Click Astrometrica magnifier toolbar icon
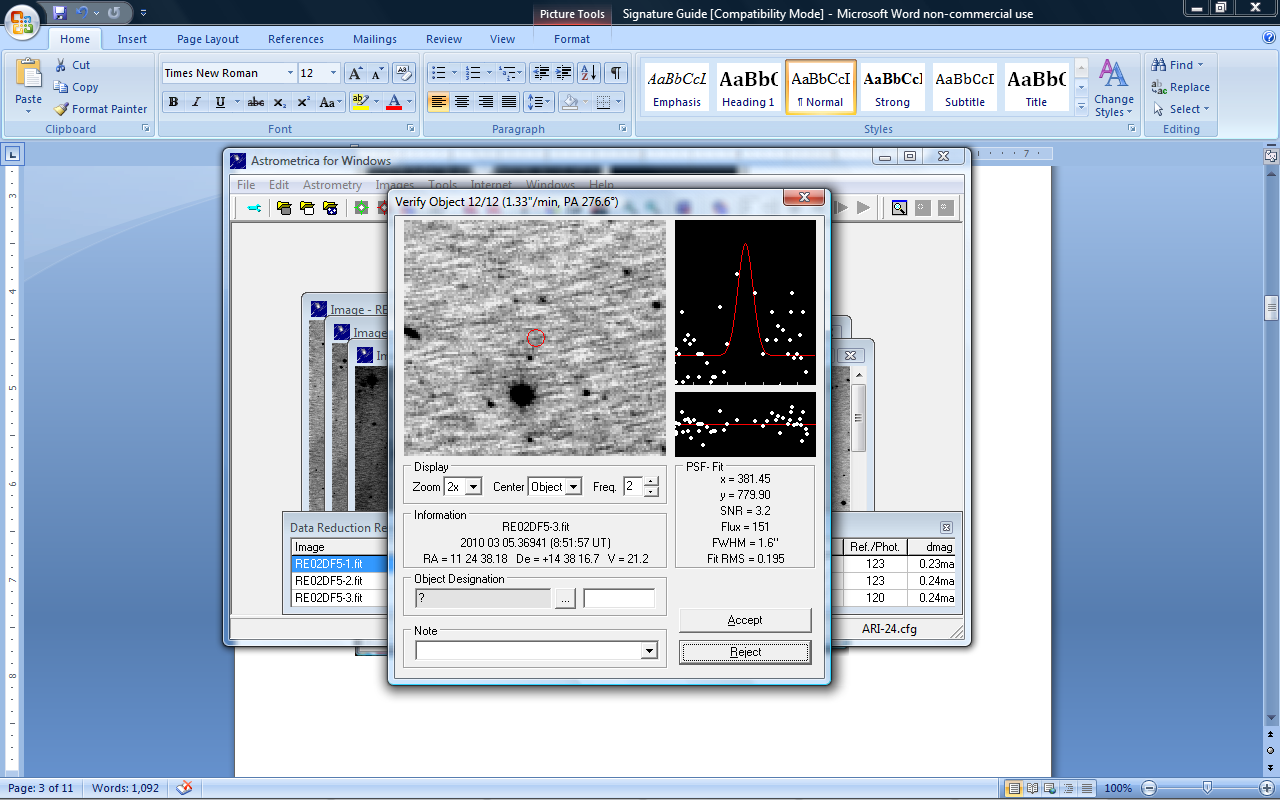Screen dimensions: 1280x800 click(x=899, y=208)
